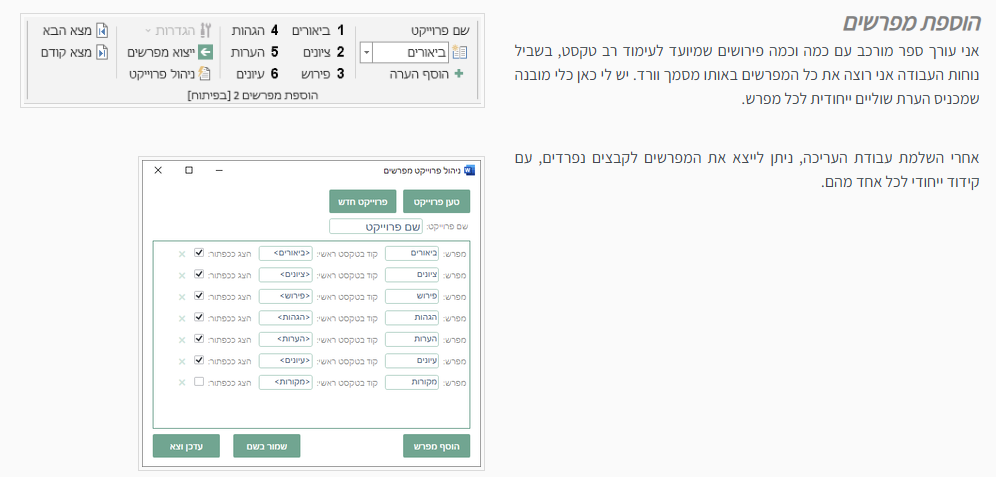Click the greyed הגדרות tools icon

(205, 30)
